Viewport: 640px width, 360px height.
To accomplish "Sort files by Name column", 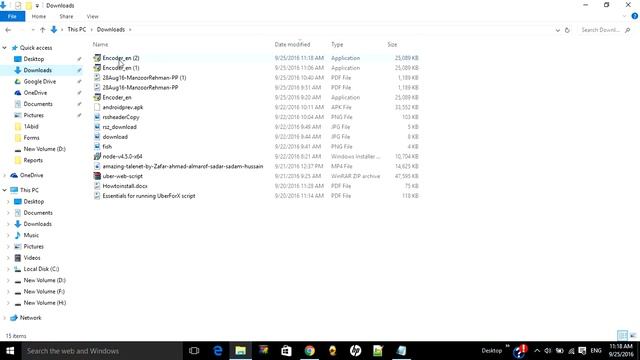I will 100,44.
